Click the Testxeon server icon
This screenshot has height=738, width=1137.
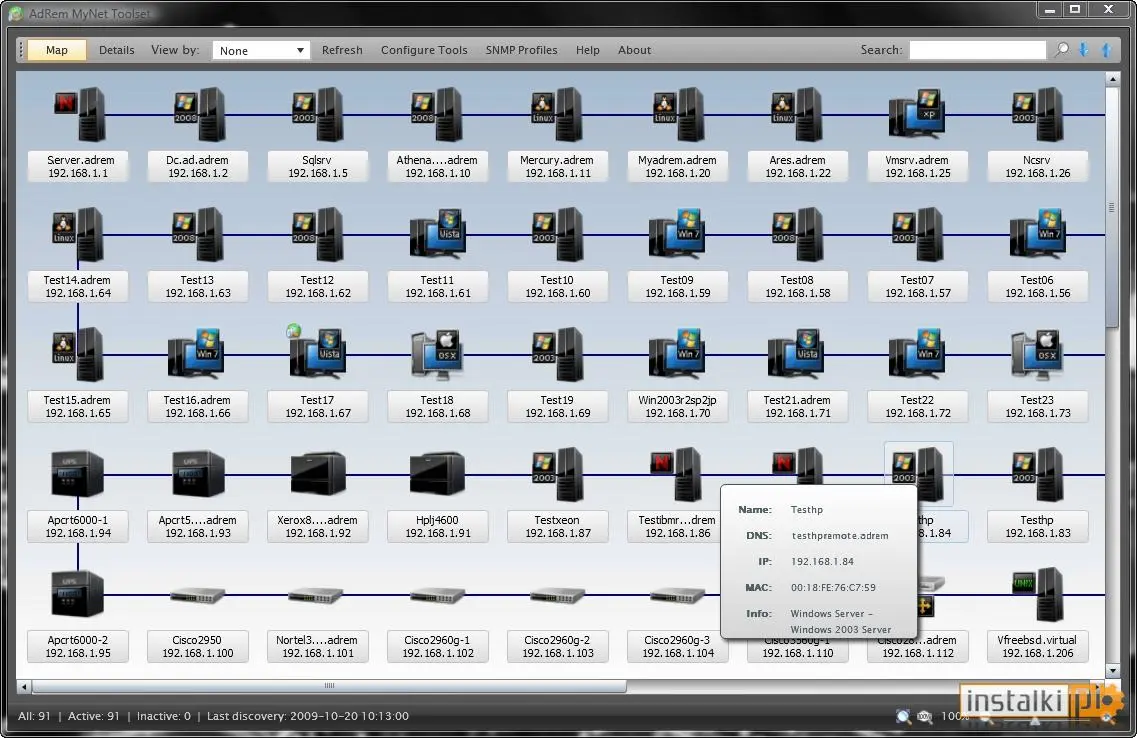point(557,474)
